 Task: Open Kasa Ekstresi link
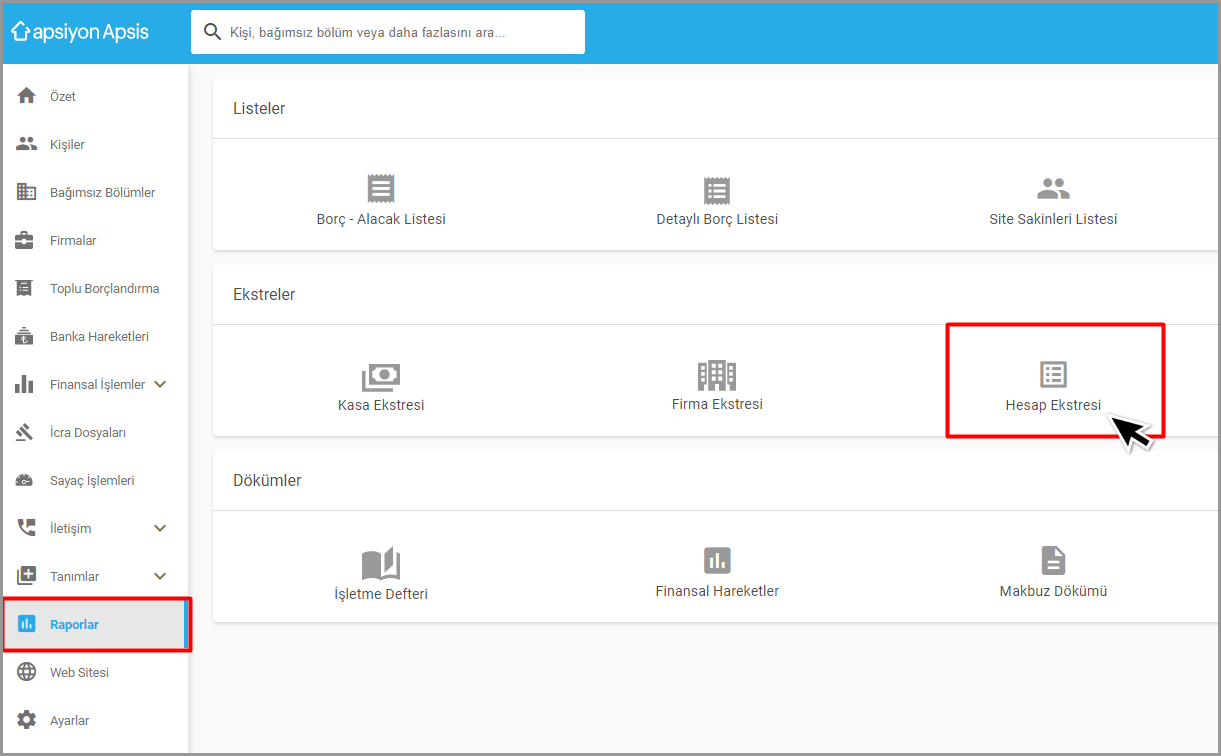[x=381, y=405]
